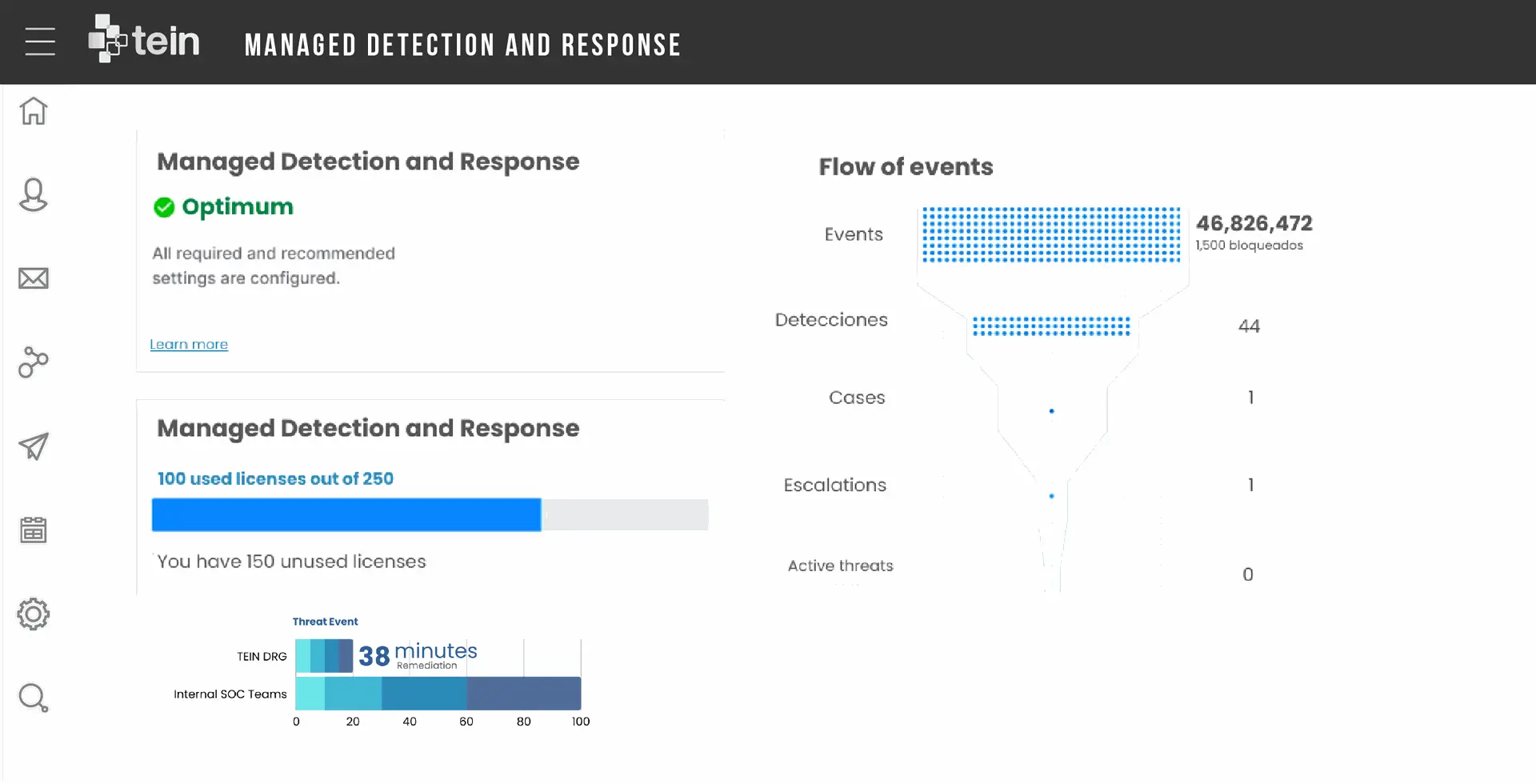Image resolution: width=1536 pixels, height=784 pixels.
Task: Click the 46,826,472 events total
Action: point(1254,223)
